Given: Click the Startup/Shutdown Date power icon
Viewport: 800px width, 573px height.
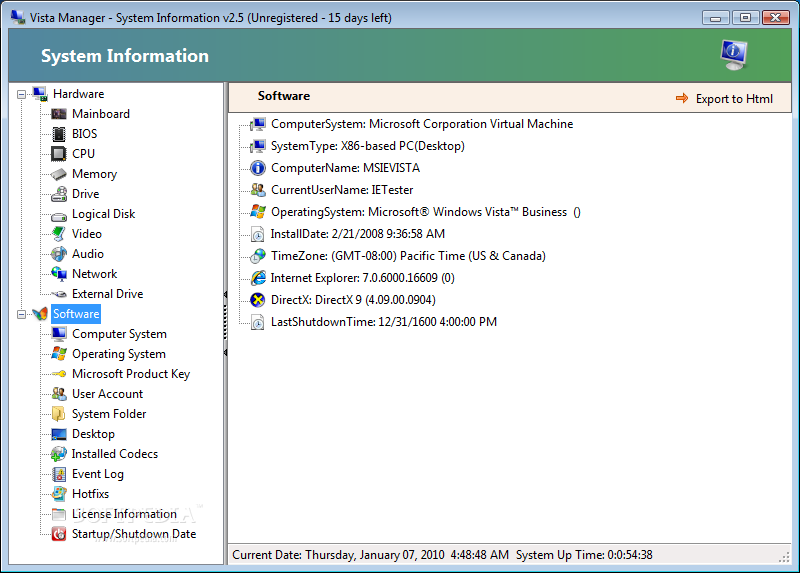Looking at the screenshot, I should tap(59, 534).
